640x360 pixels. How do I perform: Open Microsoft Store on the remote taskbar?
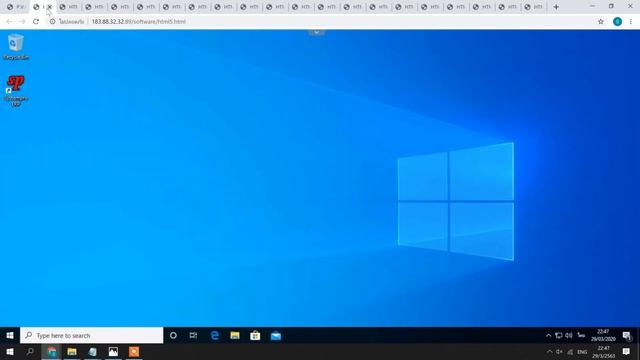point(255,336)
